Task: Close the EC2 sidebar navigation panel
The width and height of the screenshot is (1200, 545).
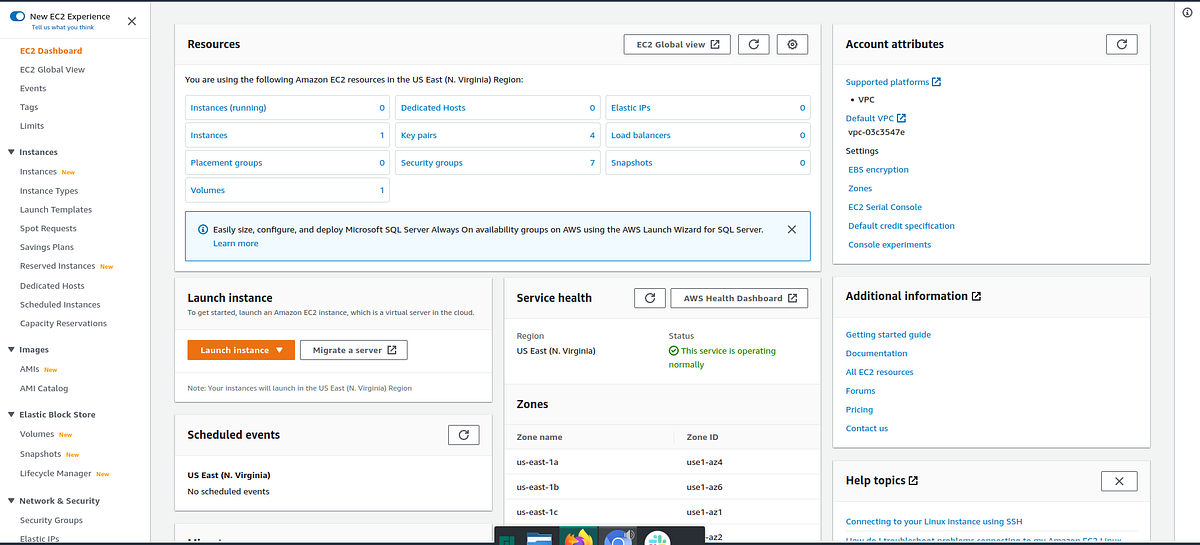Action: coord(132,22)
